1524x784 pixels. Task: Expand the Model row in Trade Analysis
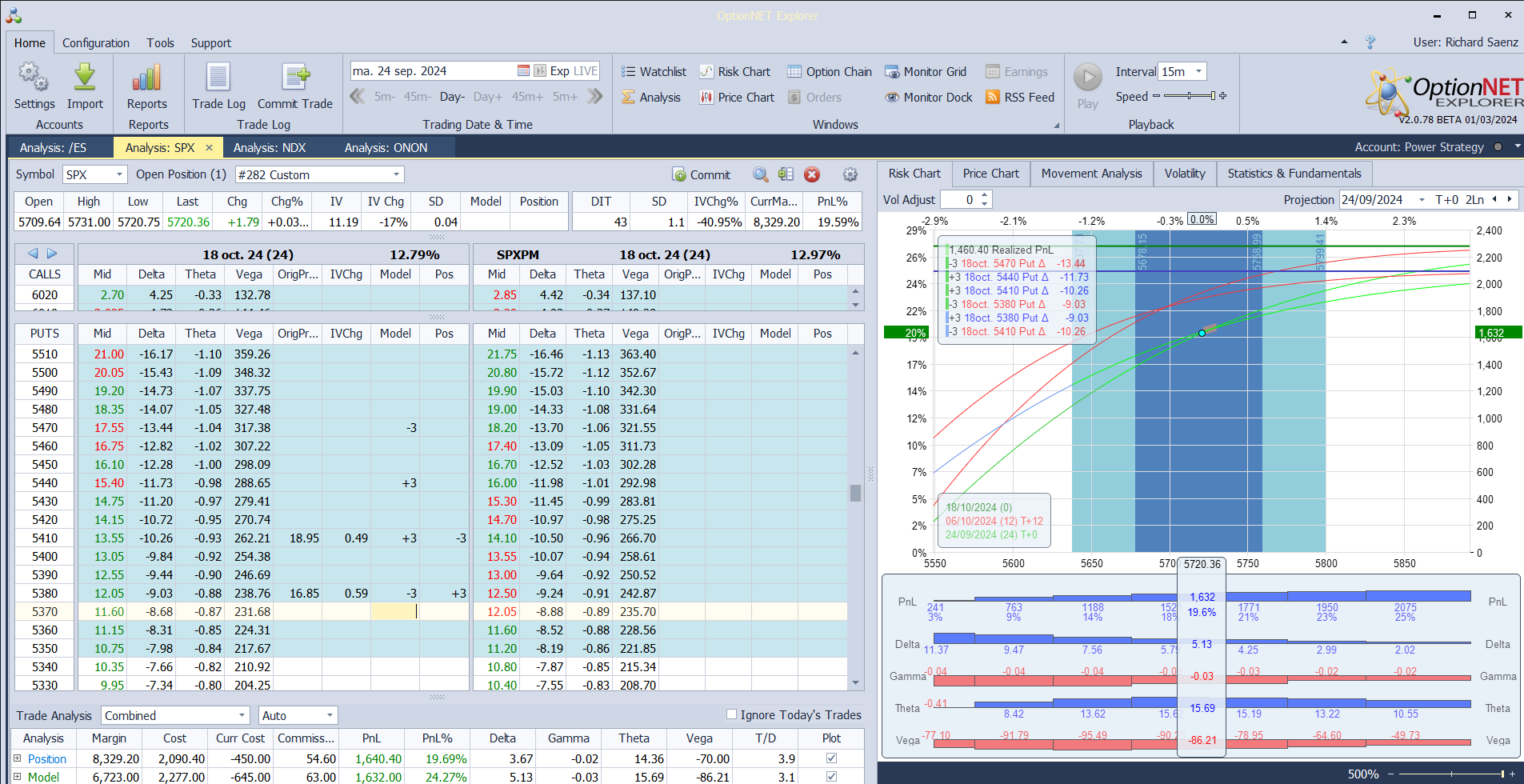point(17,777)
